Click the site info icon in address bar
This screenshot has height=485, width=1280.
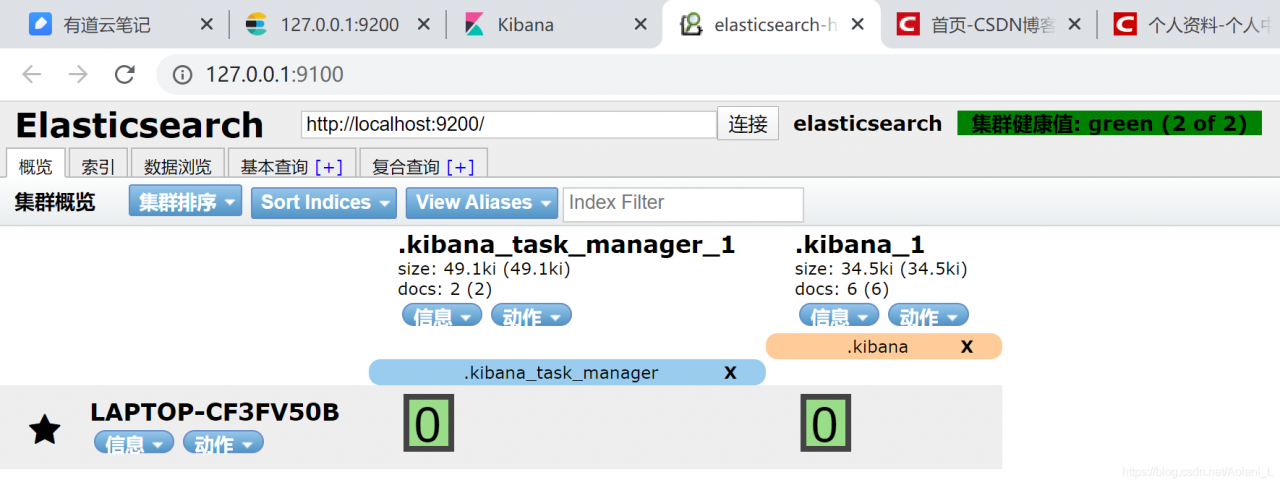[x=183, y=74]
